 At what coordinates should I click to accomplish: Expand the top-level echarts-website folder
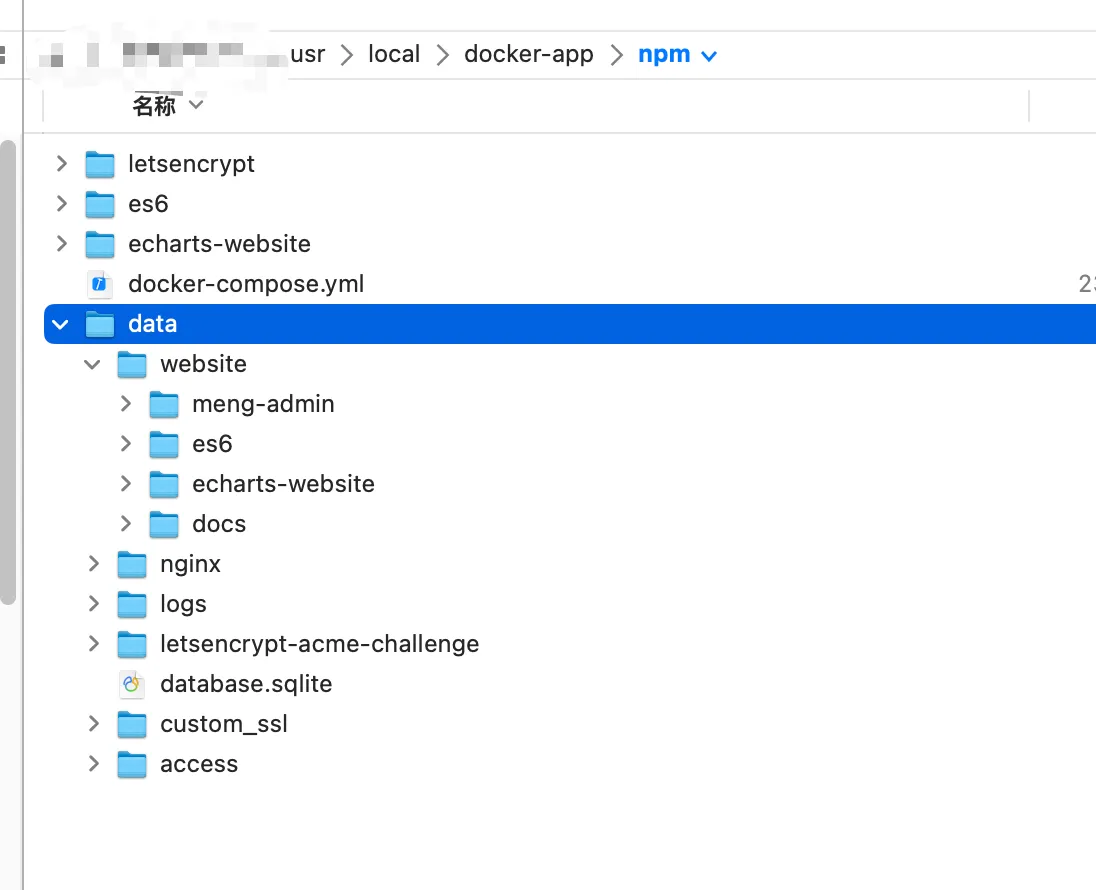[62, 244]
